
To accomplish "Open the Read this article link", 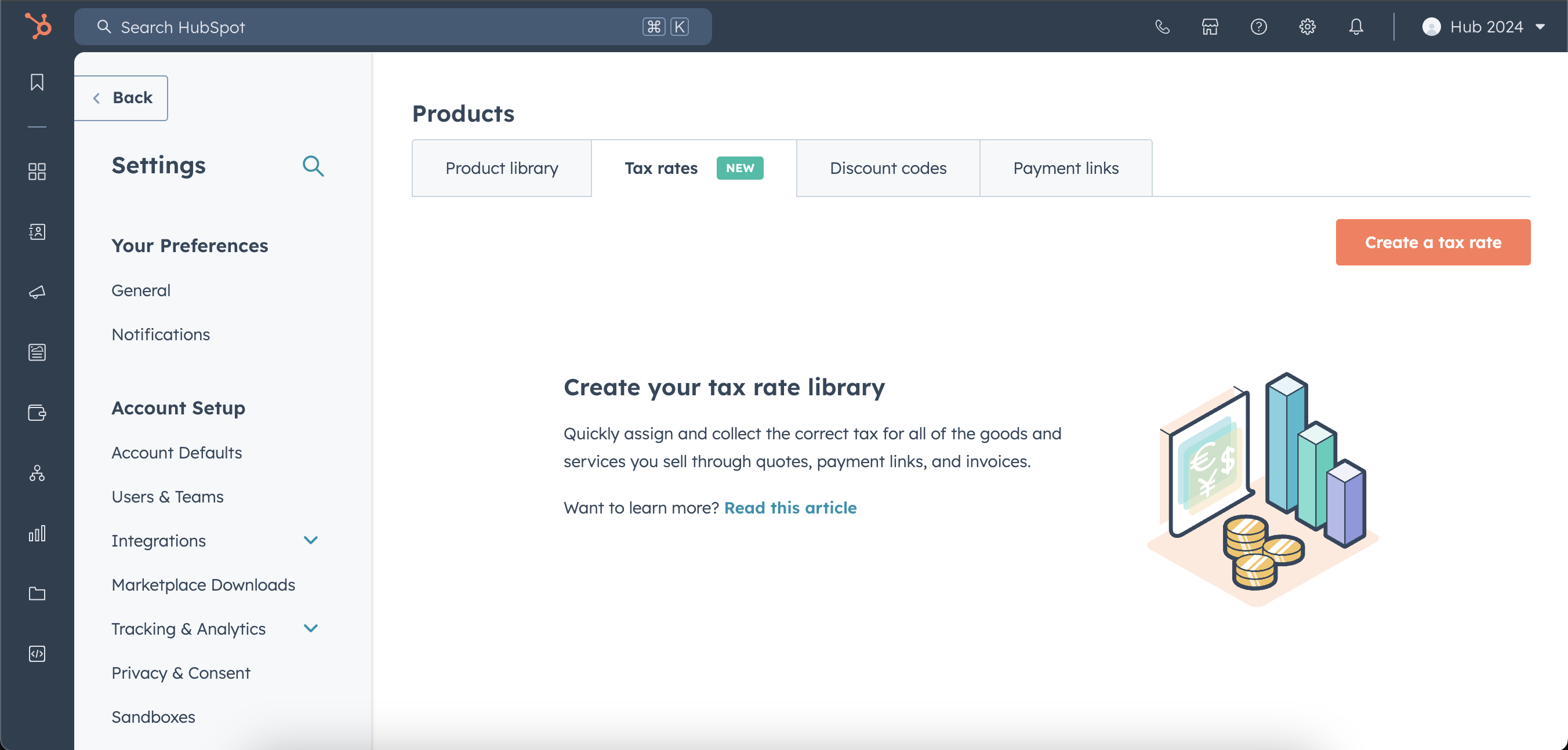I will click(790, 507).
